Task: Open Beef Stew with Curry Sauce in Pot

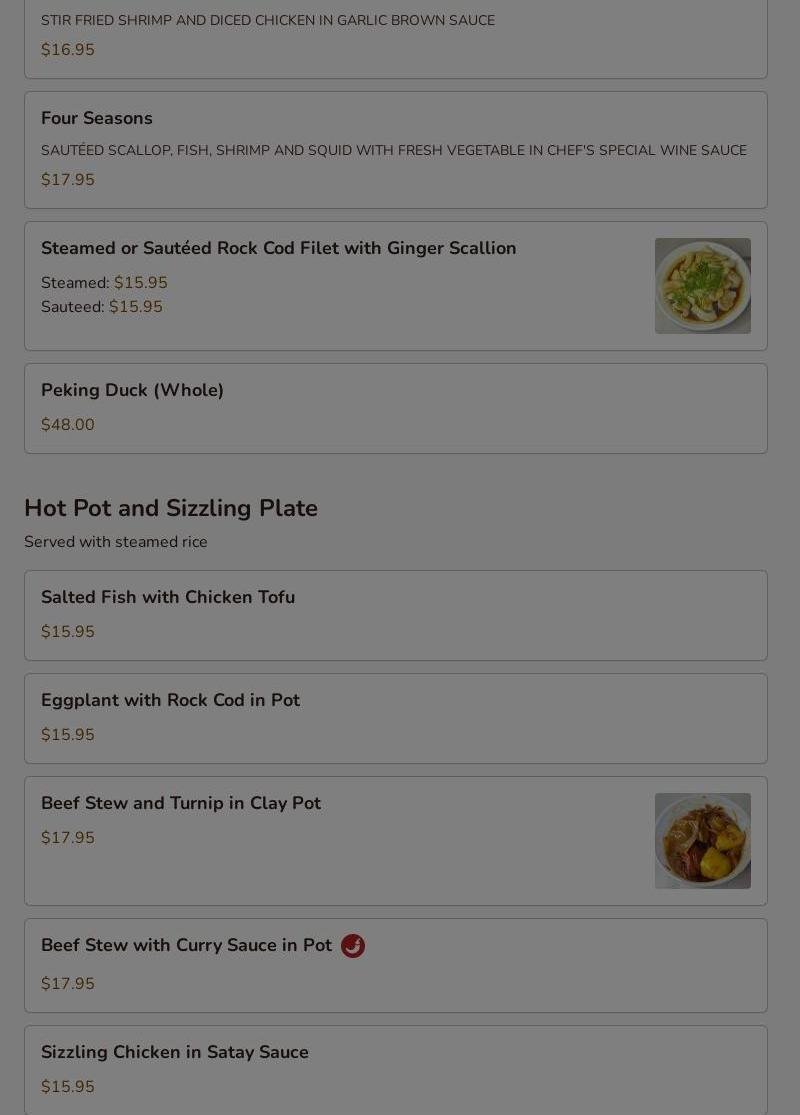Action: [x=396, y=966]
